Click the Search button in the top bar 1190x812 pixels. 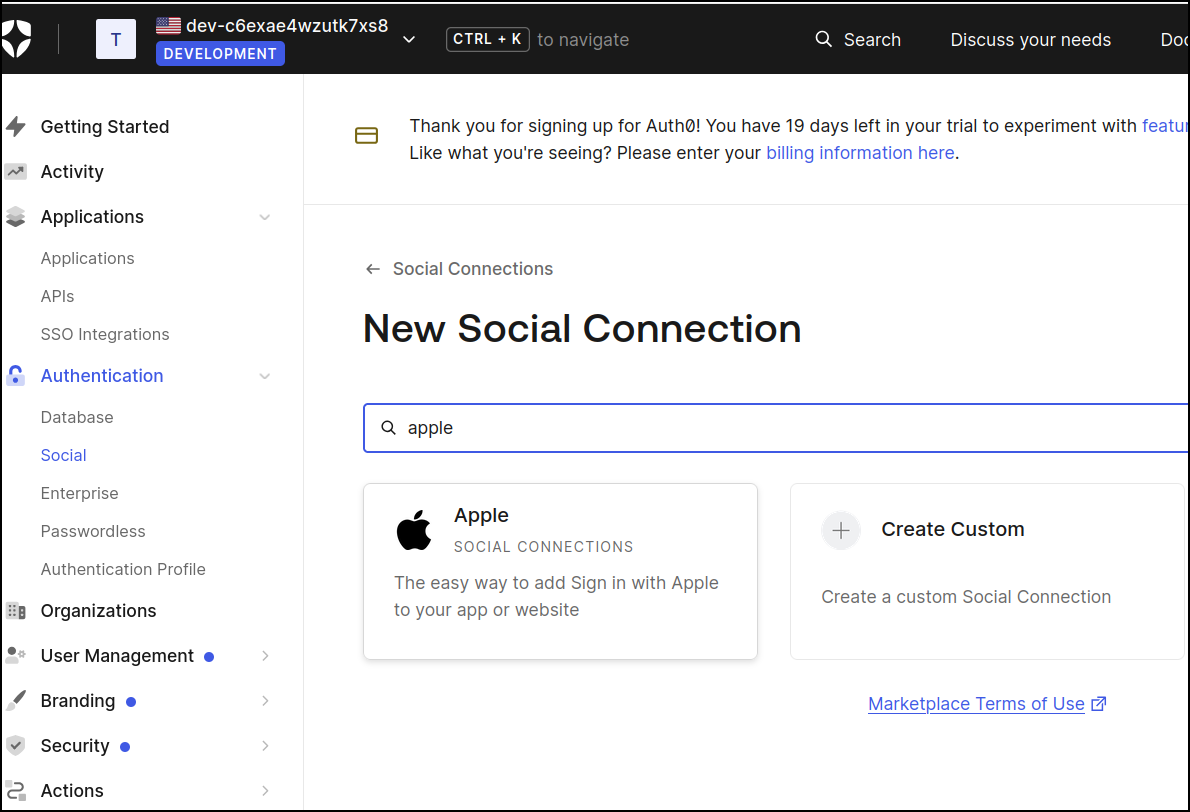pyautogui.click(x=858, y=39)
